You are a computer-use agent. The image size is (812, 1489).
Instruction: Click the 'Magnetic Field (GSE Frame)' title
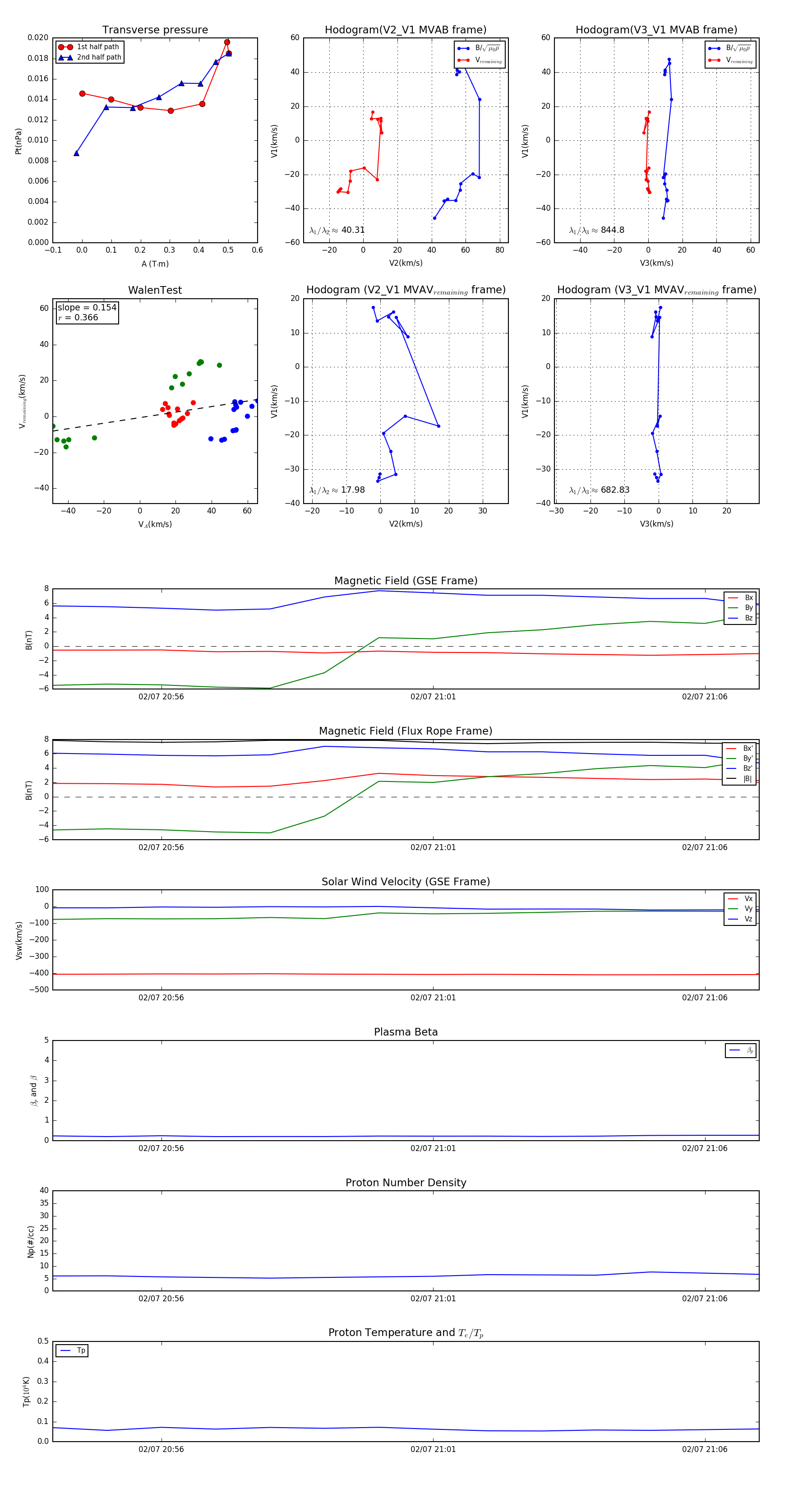pyautogui.click(x=406, y=581)
